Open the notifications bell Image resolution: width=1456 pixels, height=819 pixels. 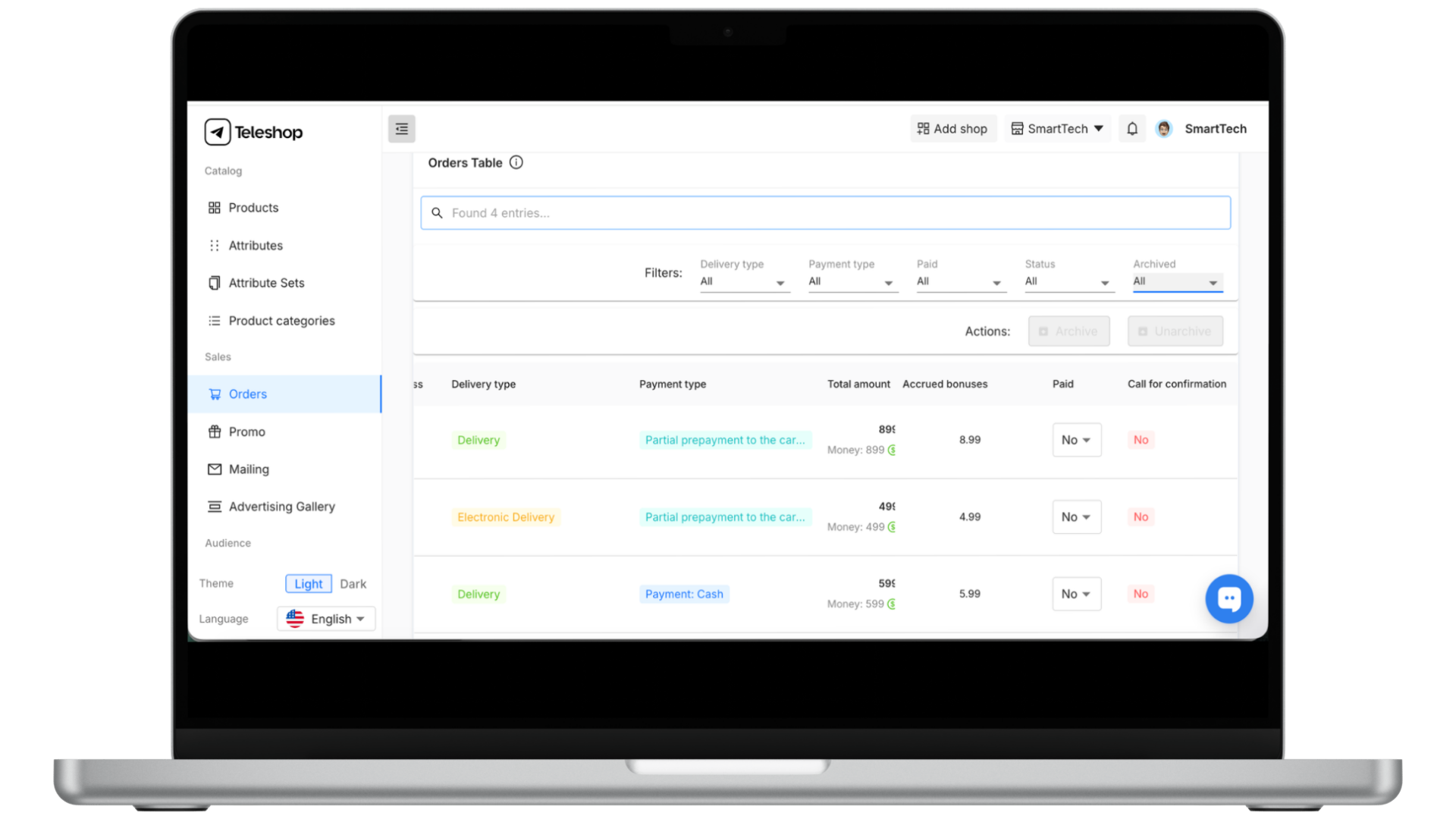point(1132,129)
